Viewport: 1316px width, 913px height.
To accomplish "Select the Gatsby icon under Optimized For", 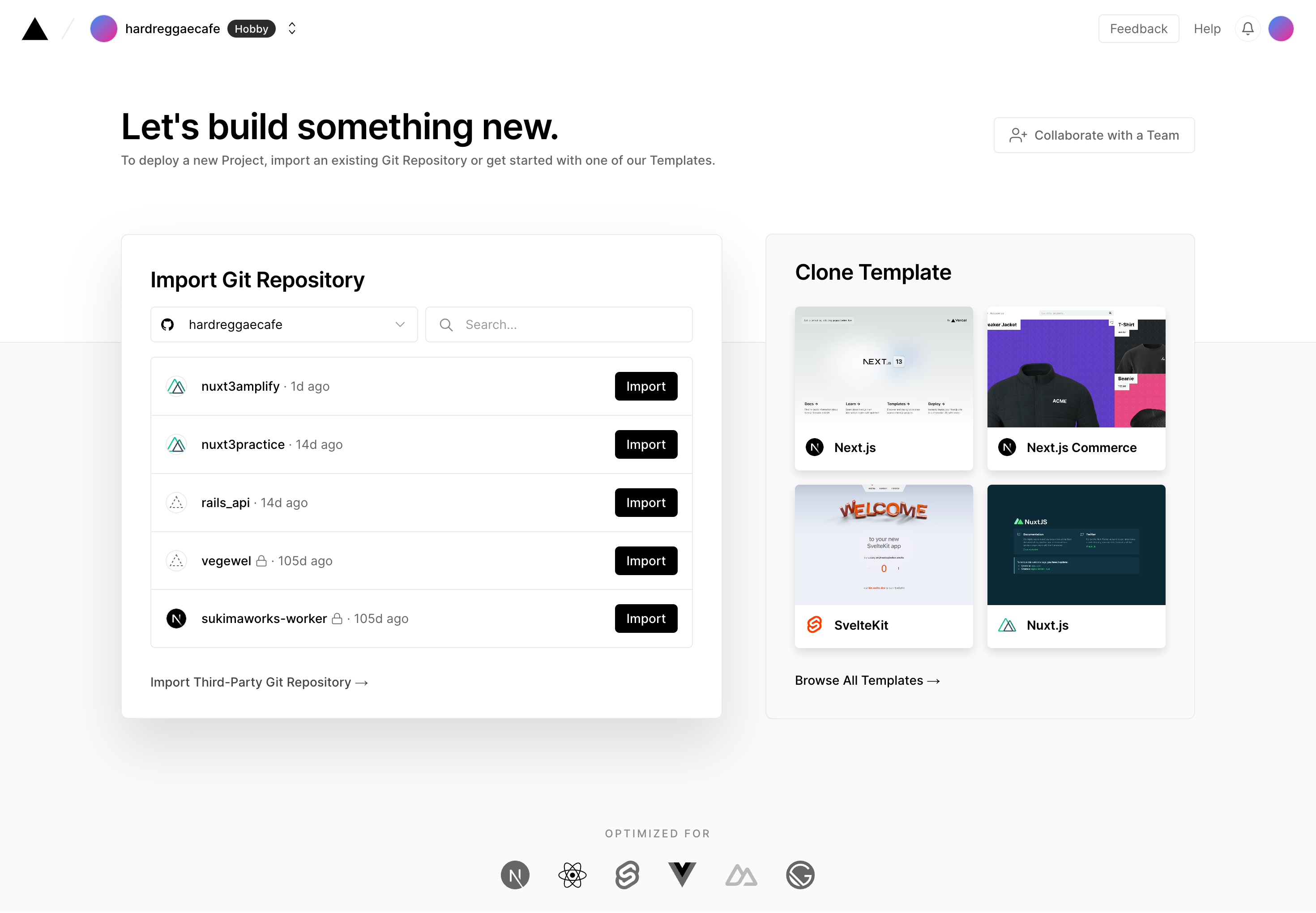I will click(x=800, y=874).
